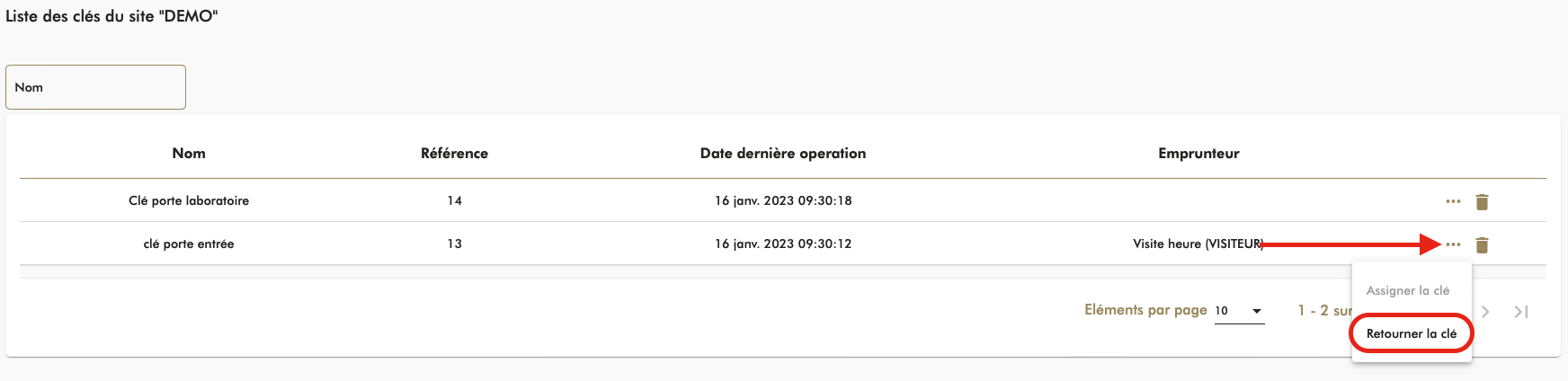Click the Emprunteur column header
Screen dimensions: 1568x381
point(1198,154)
